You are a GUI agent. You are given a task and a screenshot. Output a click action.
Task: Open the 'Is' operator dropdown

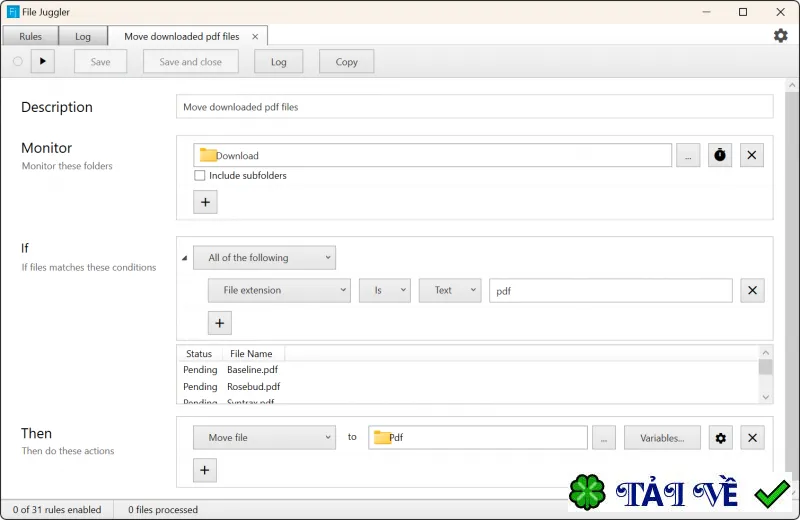click(x=385, y=290)
